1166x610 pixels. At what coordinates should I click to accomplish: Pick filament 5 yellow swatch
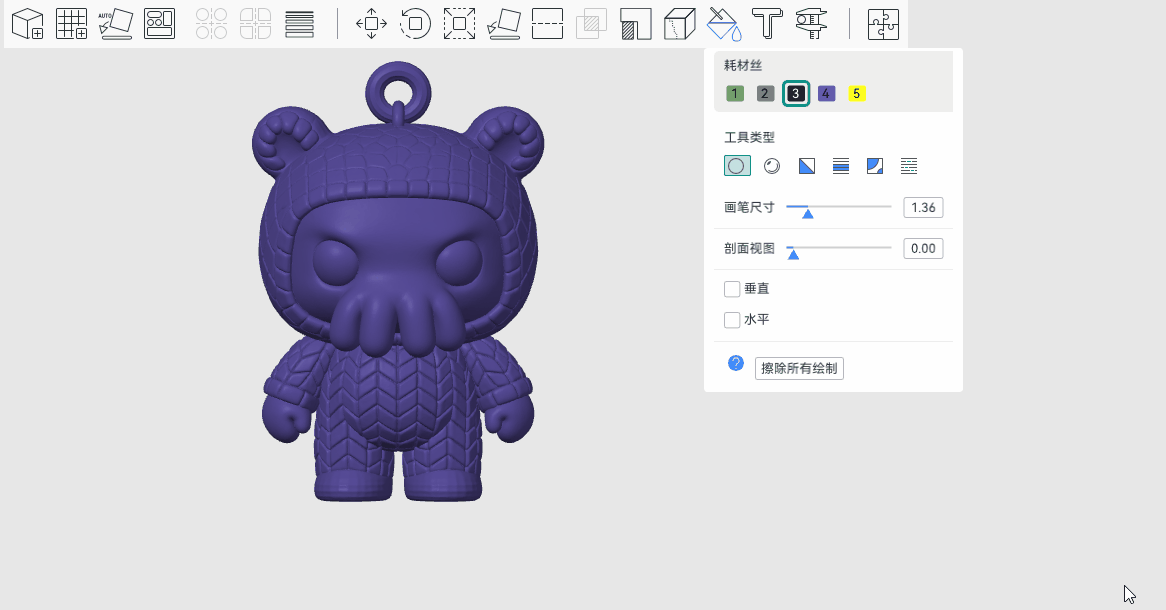point(857,94)
